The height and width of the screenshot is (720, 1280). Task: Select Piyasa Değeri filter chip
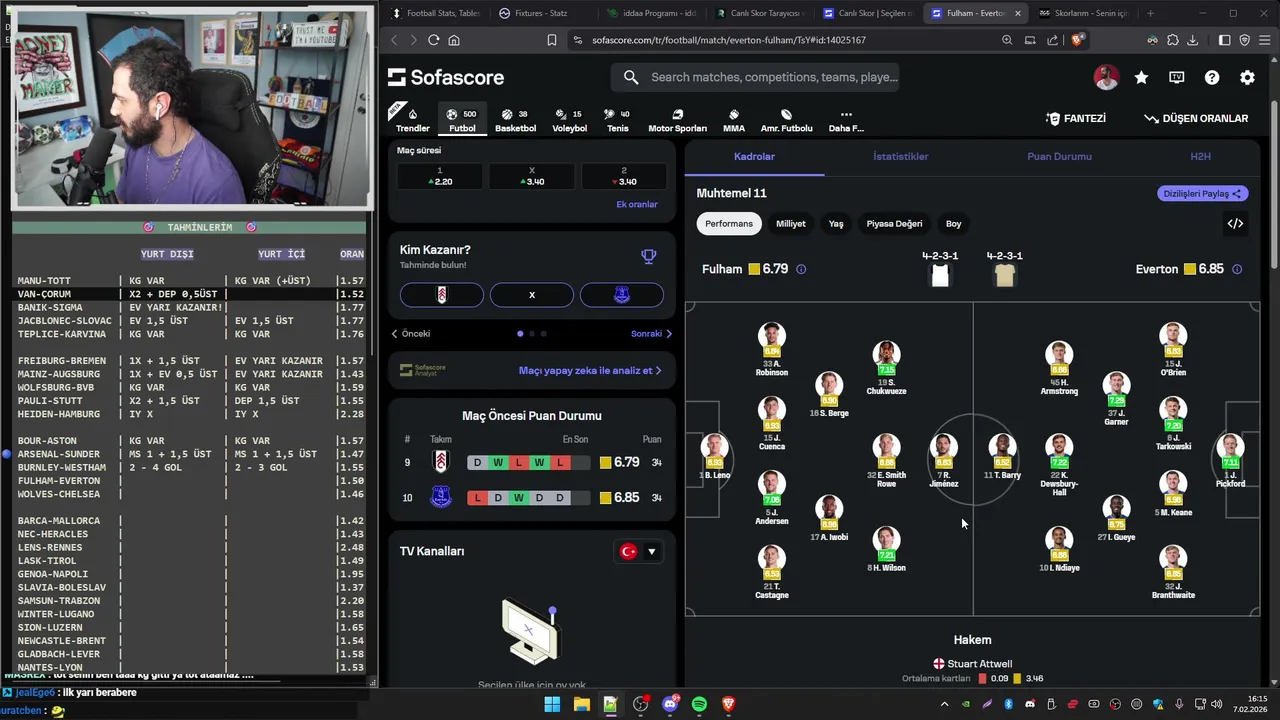coord(894,224)
